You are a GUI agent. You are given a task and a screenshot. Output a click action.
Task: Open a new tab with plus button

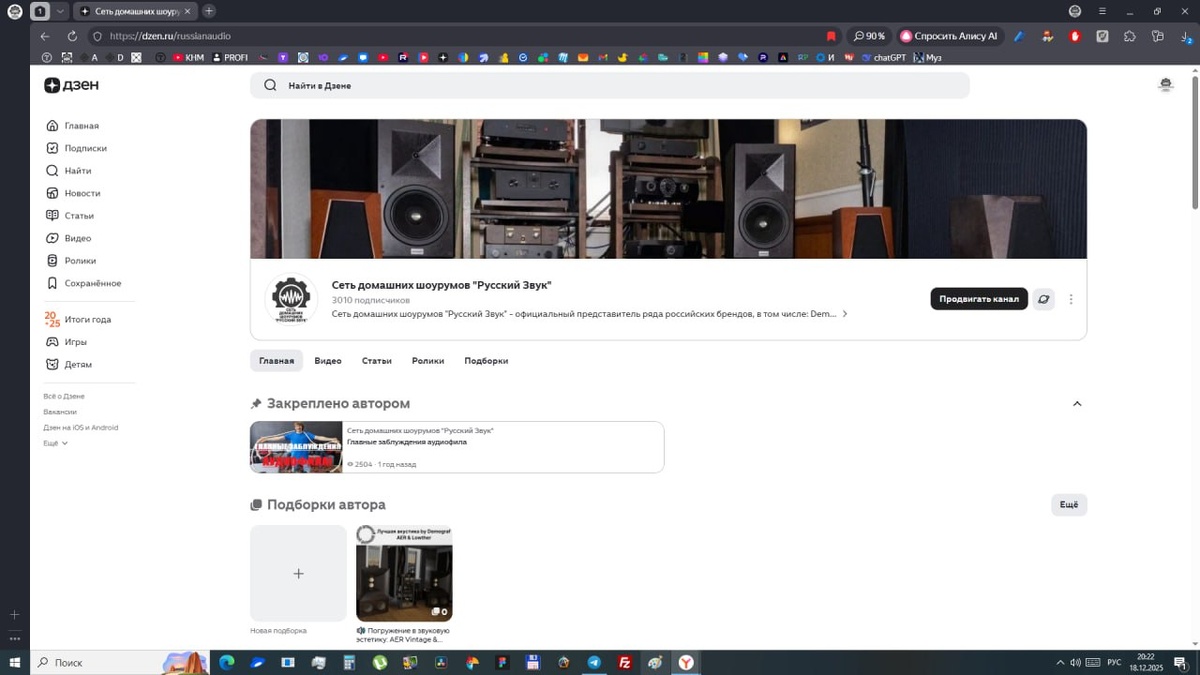click(x=209, y=11)
